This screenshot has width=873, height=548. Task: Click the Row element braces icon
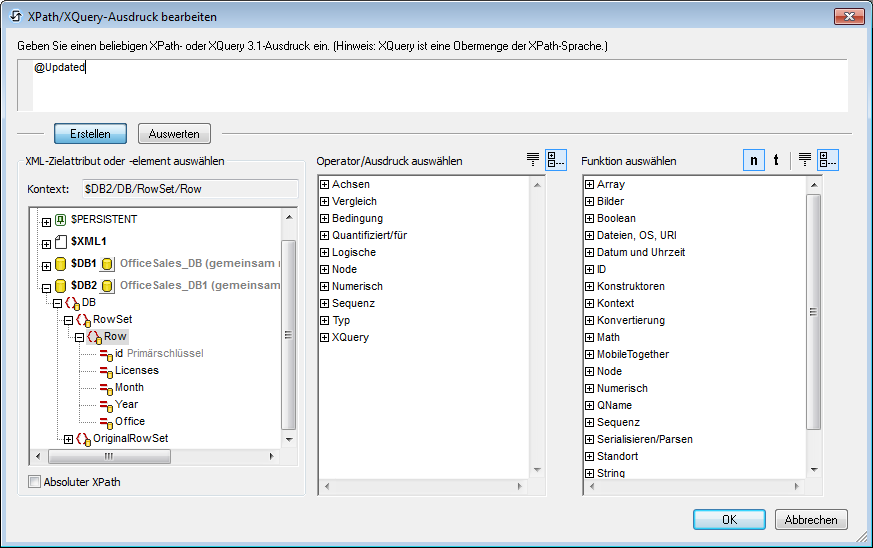(94, 337)
